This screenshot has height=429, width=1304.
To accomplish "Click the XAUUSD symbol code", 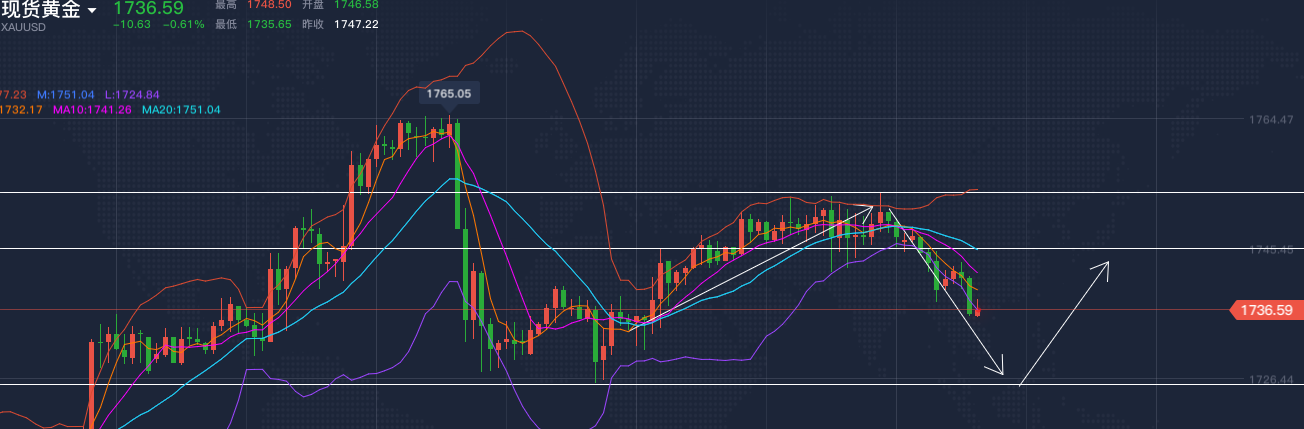I will (x=23, y=27).
